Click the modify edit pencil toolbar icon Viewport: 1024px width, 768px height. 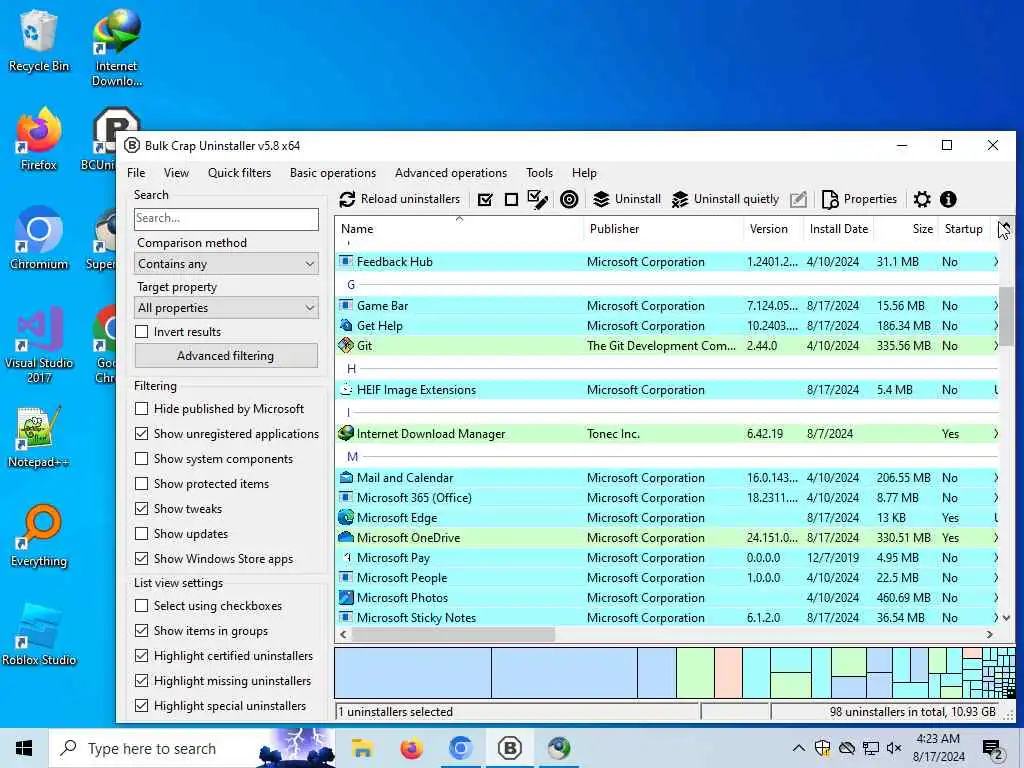[798, 199]
